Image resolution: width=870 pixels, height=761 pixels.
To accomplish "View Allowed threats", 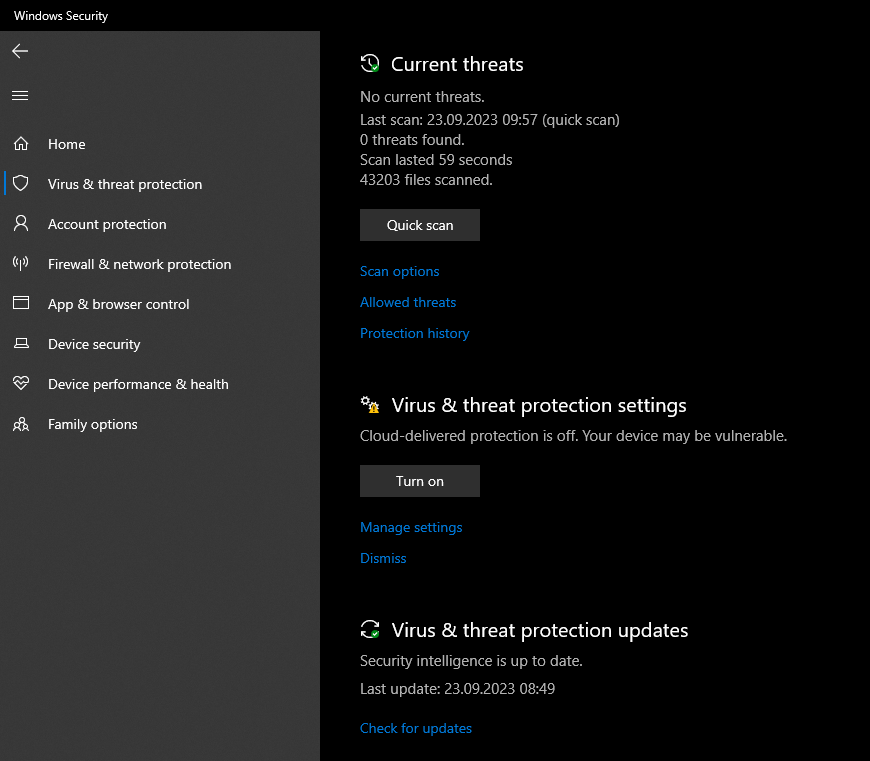I will [x=408, y=302].
